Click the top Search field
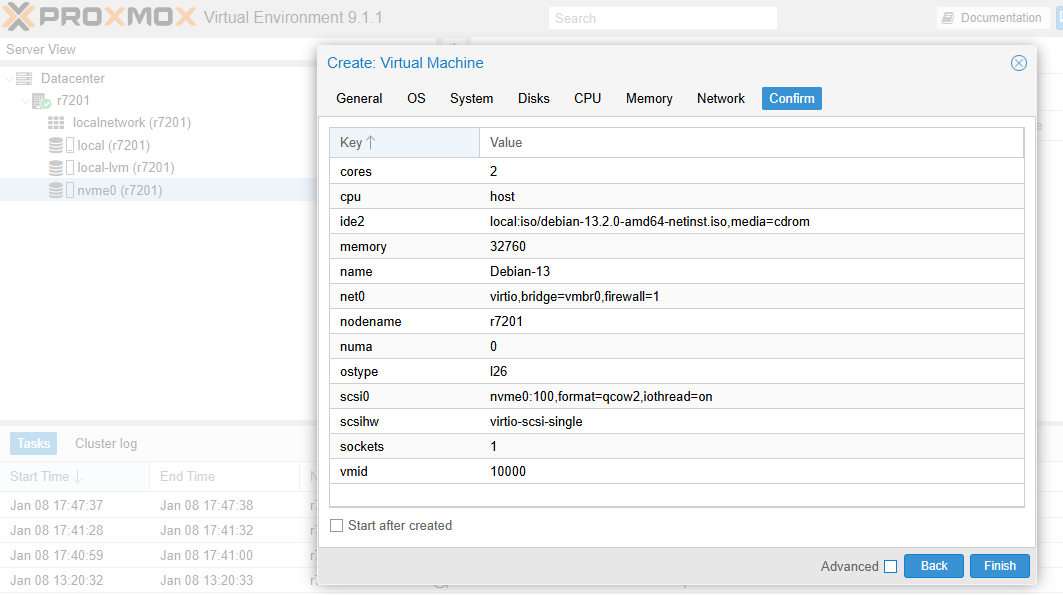Image resolution: width=1063 pixels, height=595 pixels. [x=662, y=18]
